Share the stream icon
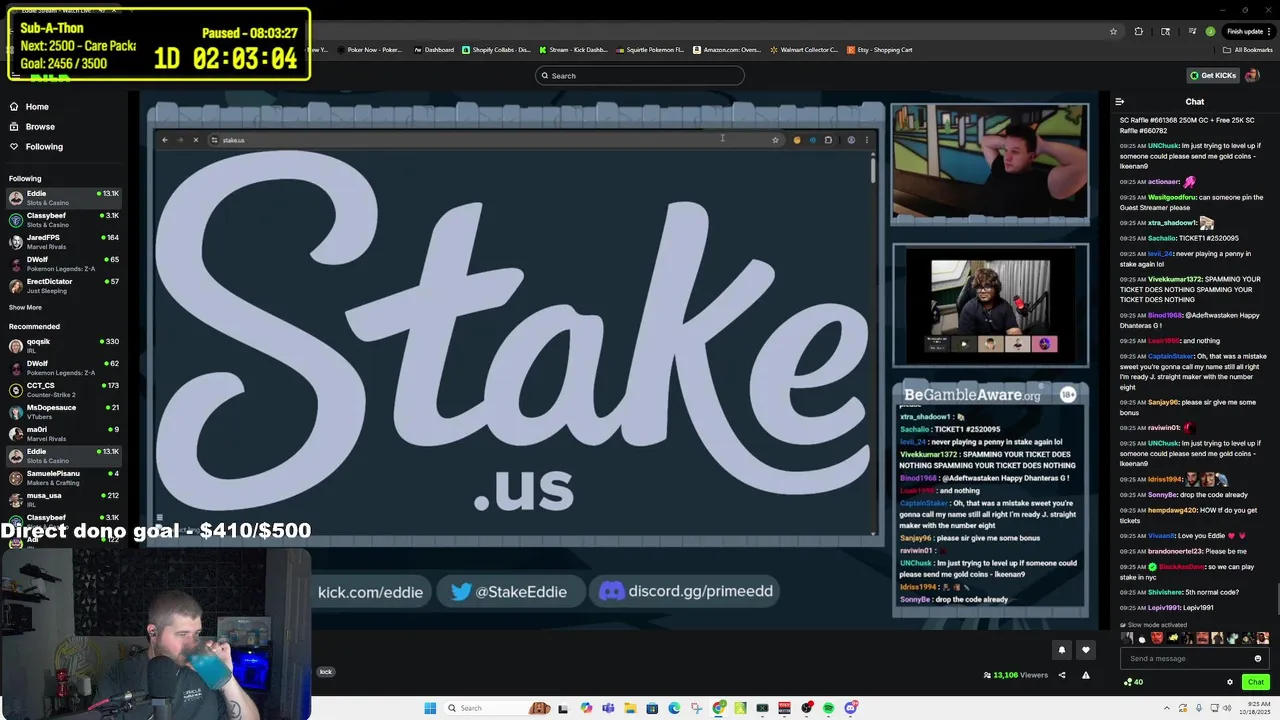Image resolution: width=1280 pixels, height=720 pixels. [x=1062, y=675]
